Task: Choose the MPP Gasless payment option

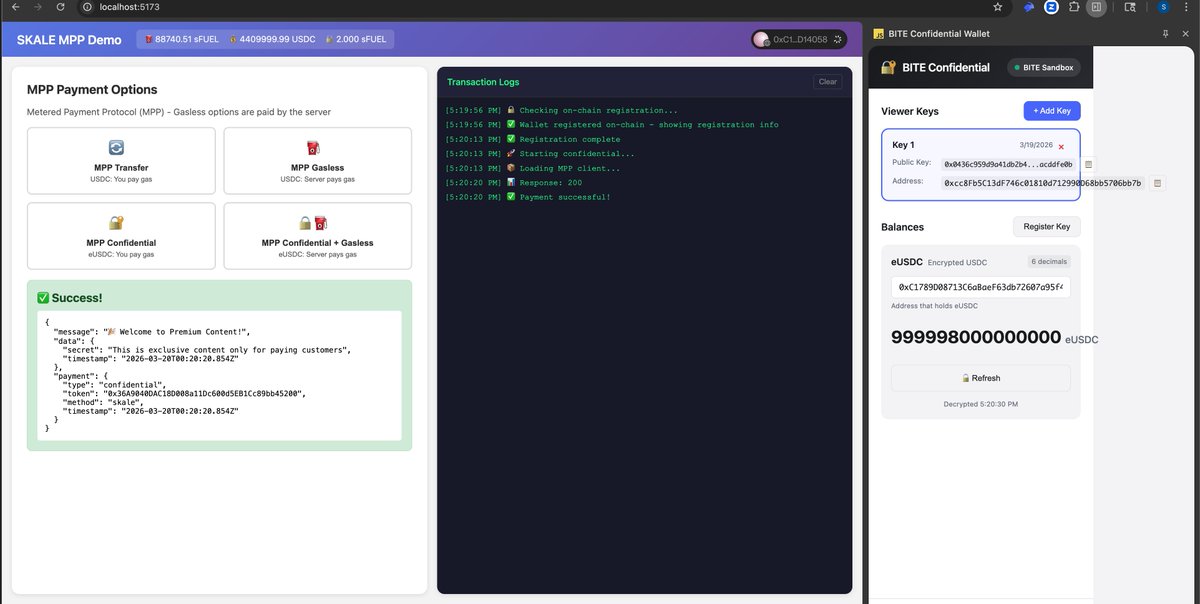Action: [317, 160]
